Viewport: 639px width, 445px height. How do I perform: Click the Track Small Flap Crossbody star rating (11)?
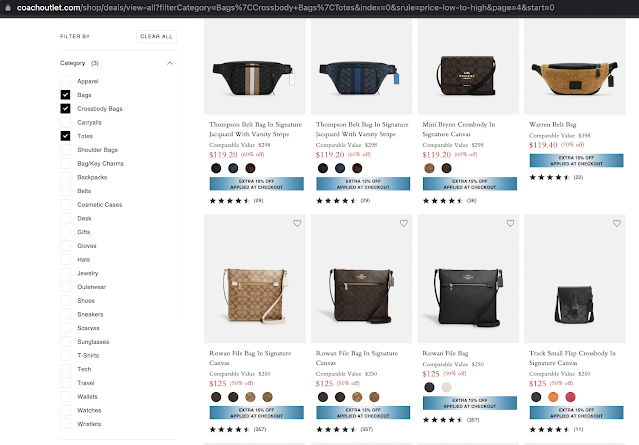coord(556,429)
